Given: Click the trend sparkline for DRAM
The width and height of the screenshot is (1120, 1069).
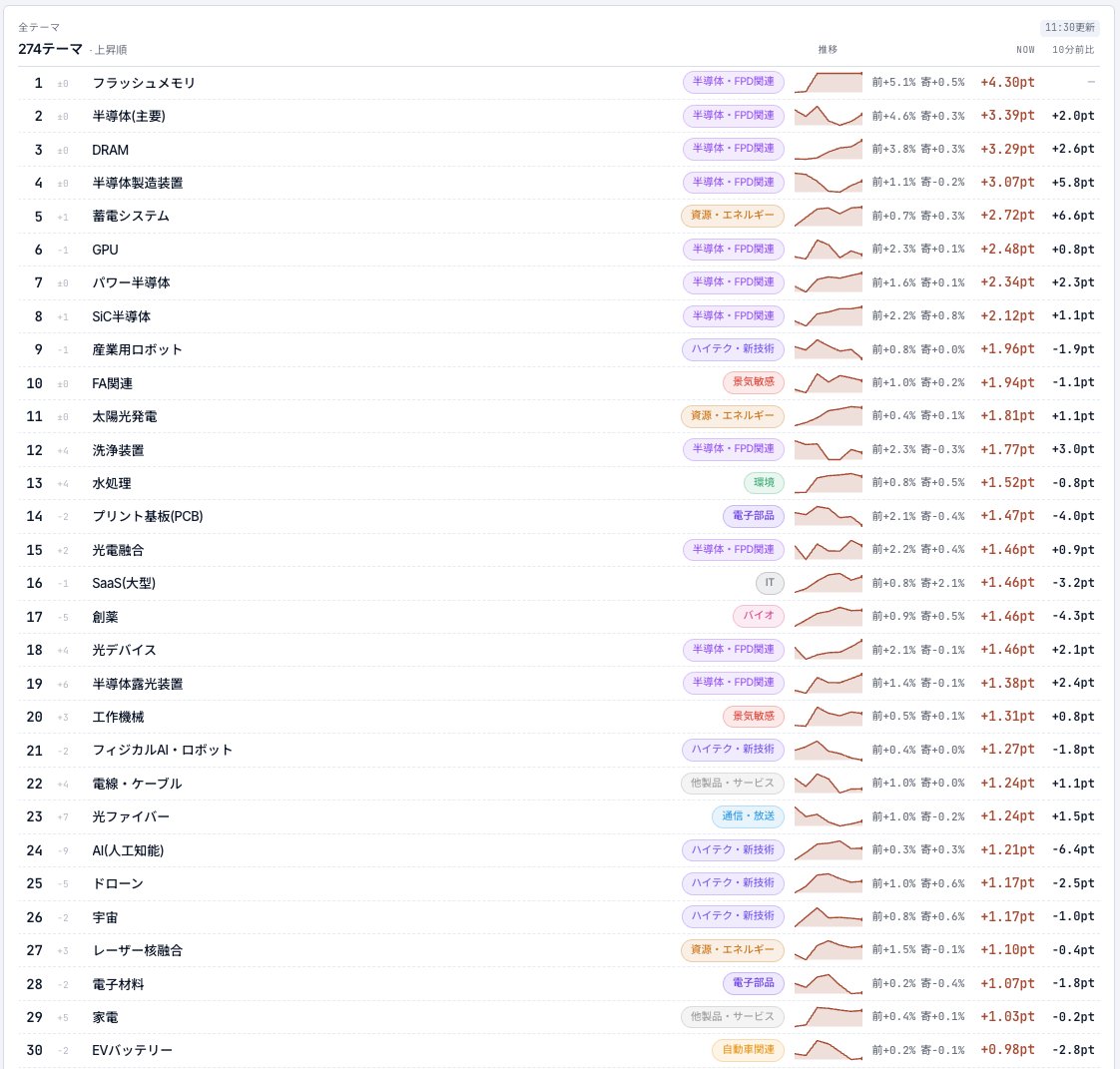Looking at the screenshot, I should point(829,150).
